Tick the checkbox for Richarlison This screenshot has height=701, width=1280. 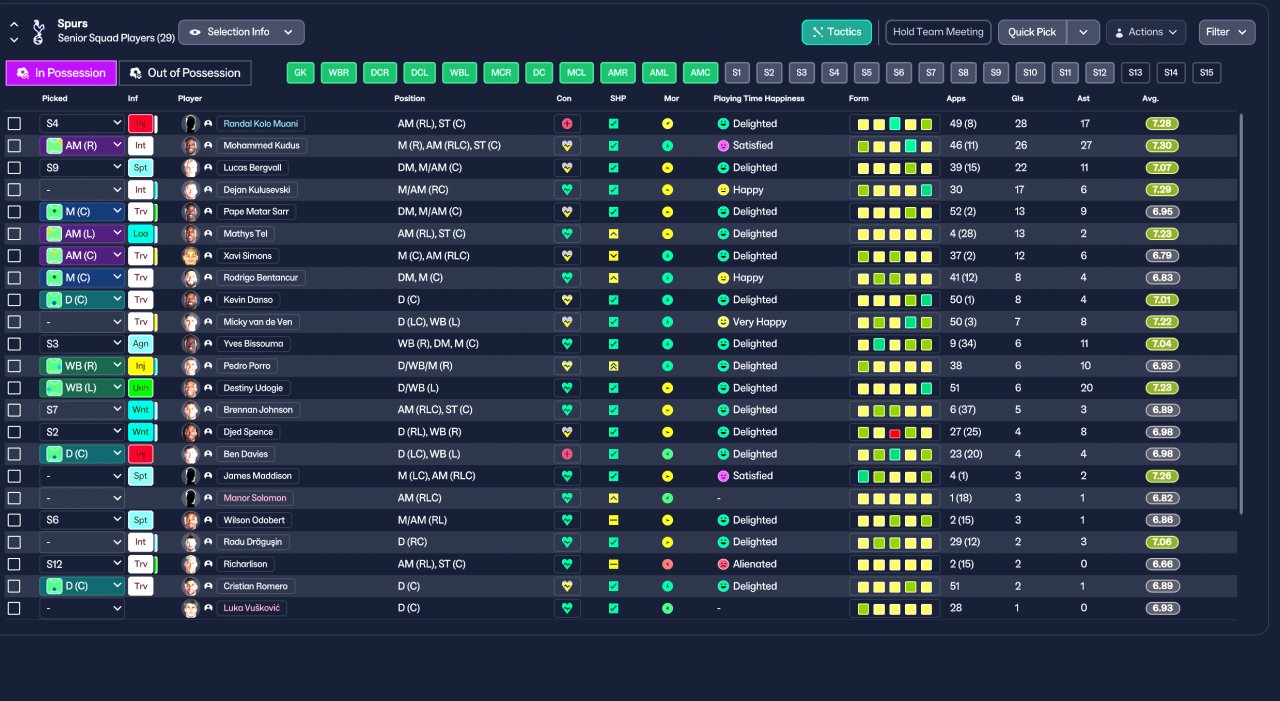pyautogui.click(x=14, y=564)
